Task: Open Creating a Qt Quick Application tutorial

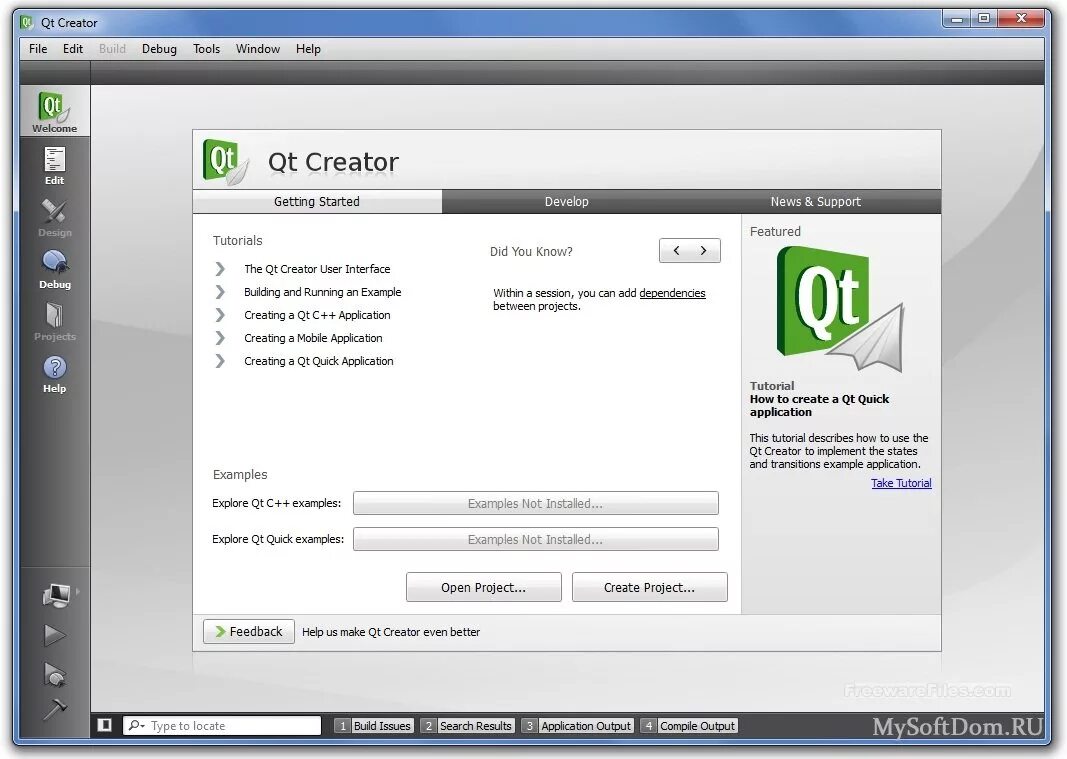Action: tap(318, 361)
